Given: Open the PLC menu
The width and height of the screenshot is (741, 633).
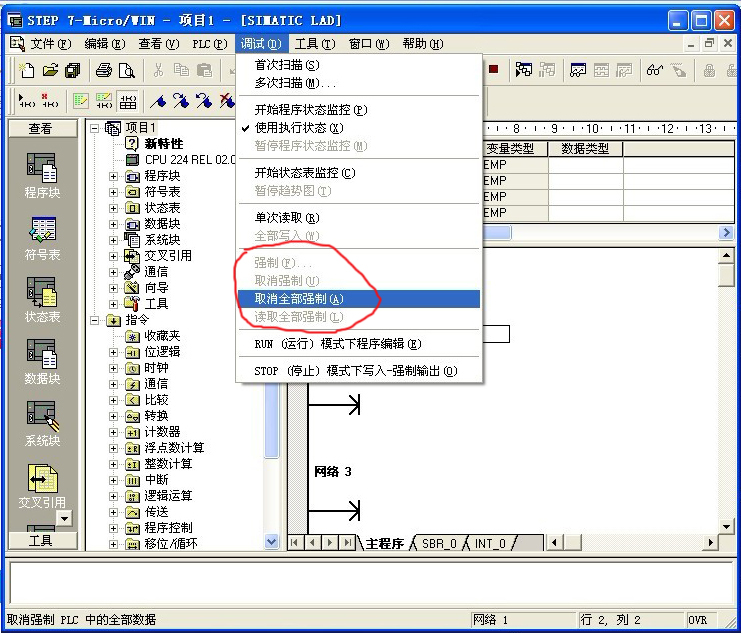Looking at the screenshot, I should click(x=209, y=44).
